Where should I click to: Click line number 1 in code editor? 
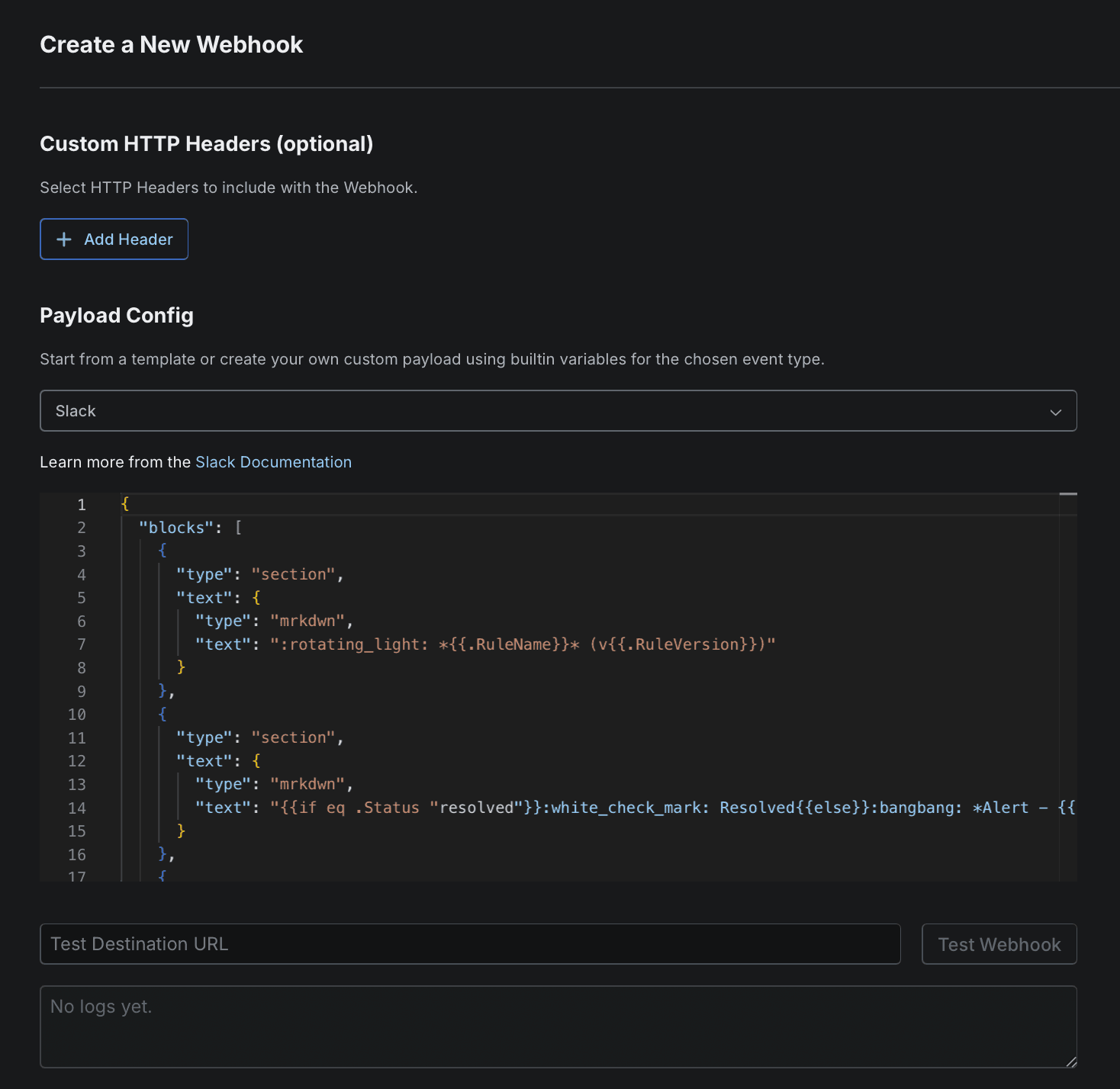[x=82, y=505]
